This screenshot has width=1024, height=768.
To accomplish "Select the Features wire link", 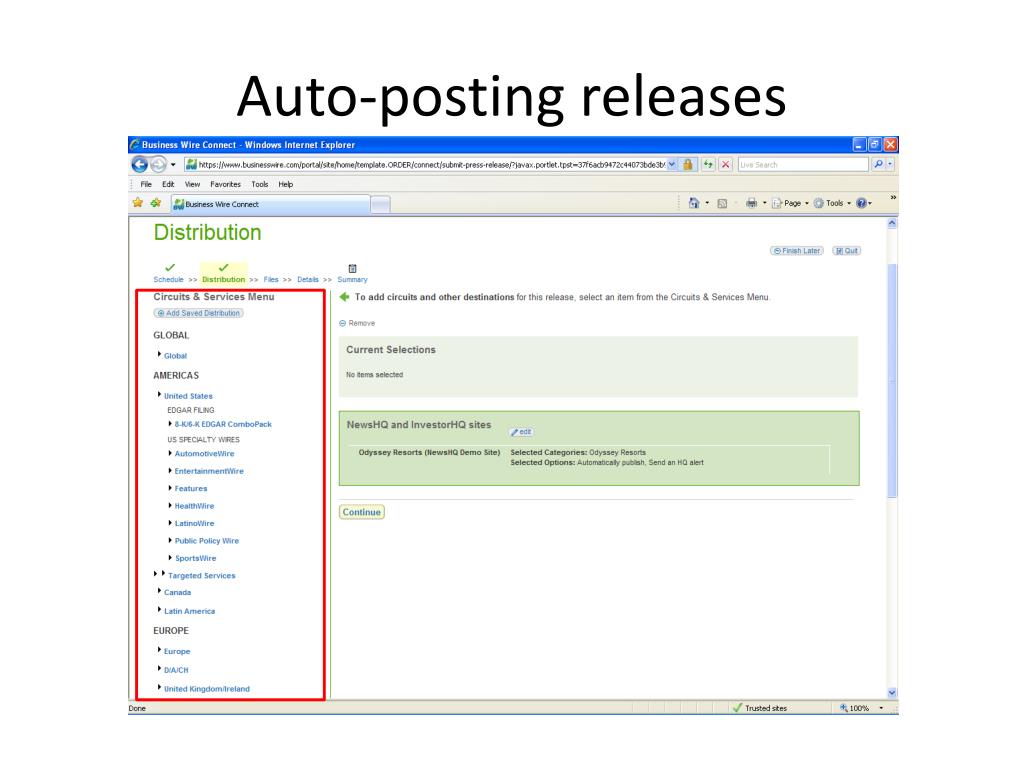I will pos(191,488).
